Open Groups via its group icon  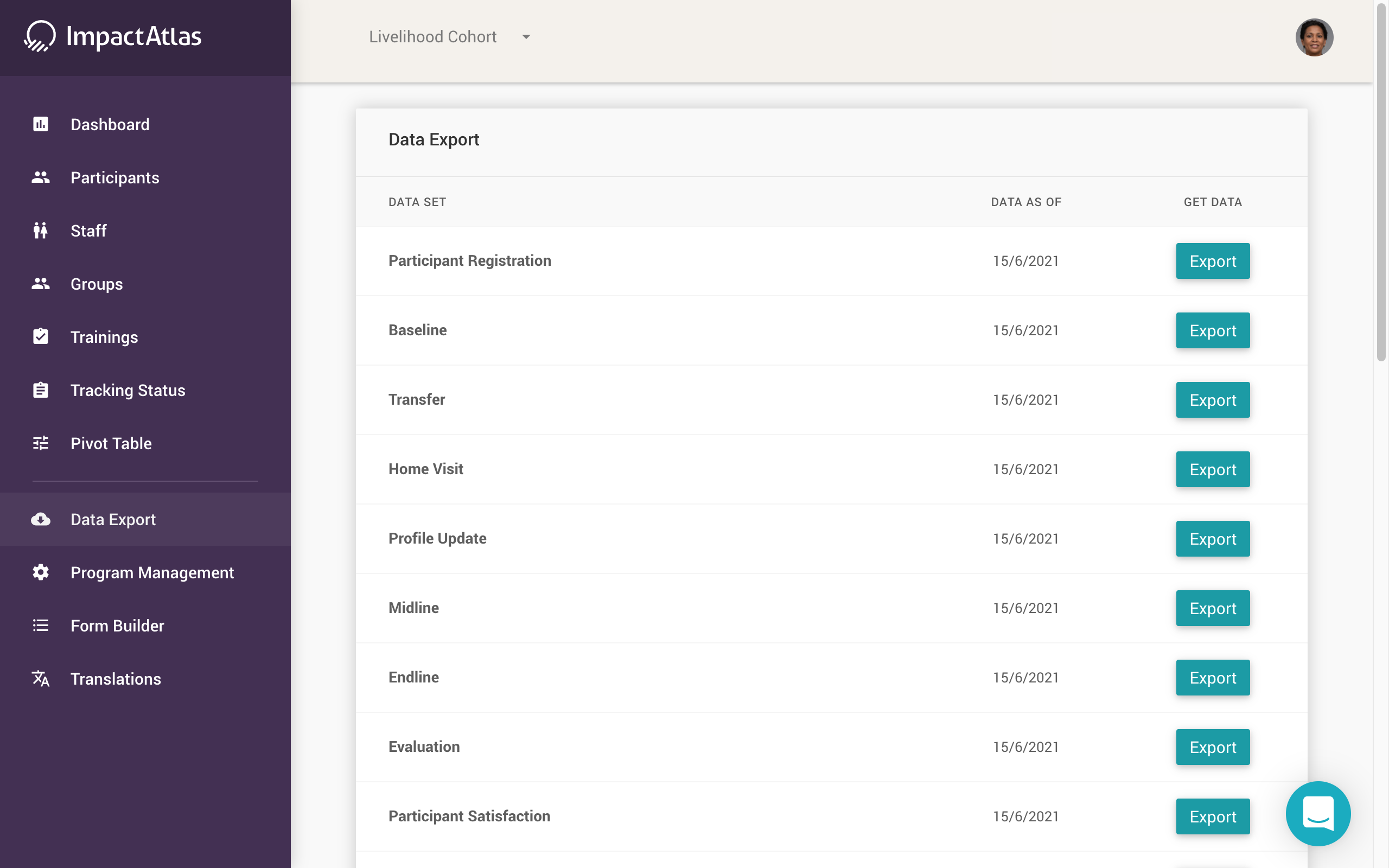coord(40,284)
